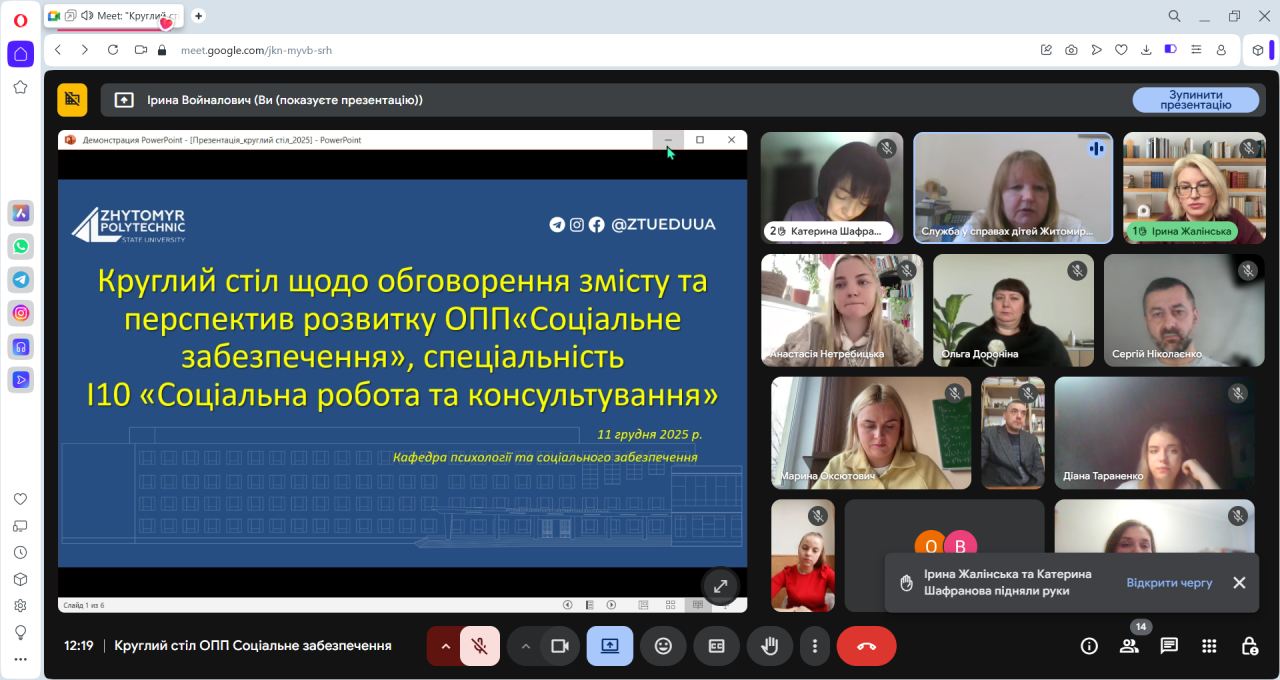The height and width of the screenshot is (680, 1280).
Task: Open the emoji reactions panel
Action: click(x=663, y=646)
